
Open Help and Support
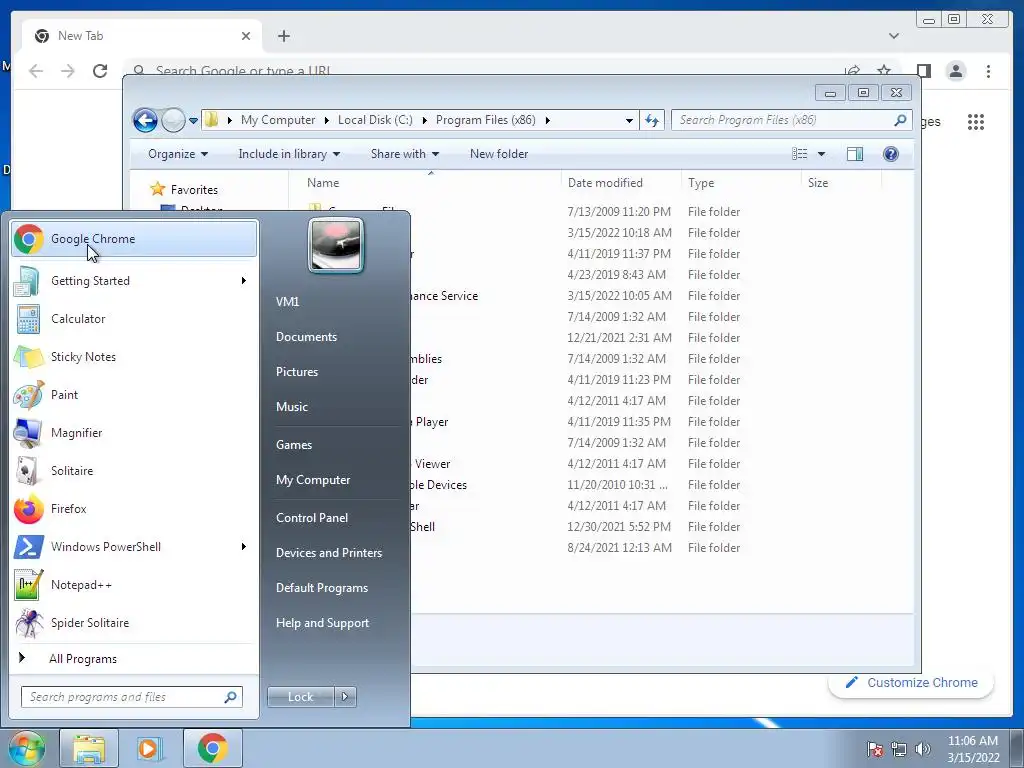click(323, 623)
